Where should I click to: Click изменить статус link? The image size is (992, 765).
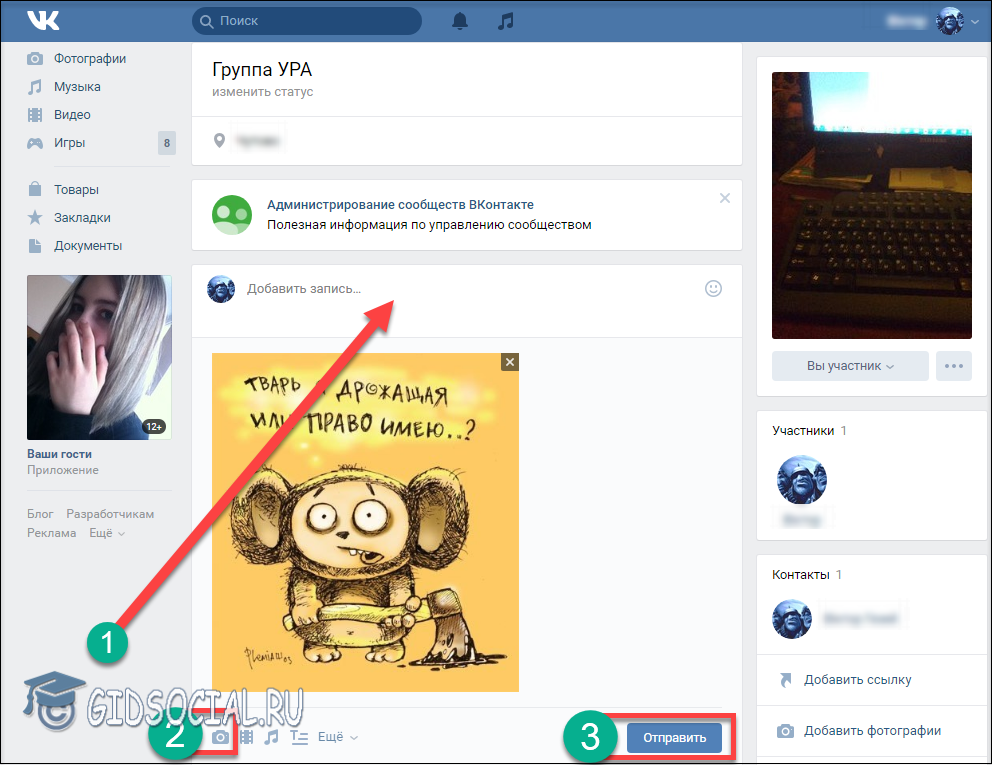pyautogui.click(x=262, y=92)
